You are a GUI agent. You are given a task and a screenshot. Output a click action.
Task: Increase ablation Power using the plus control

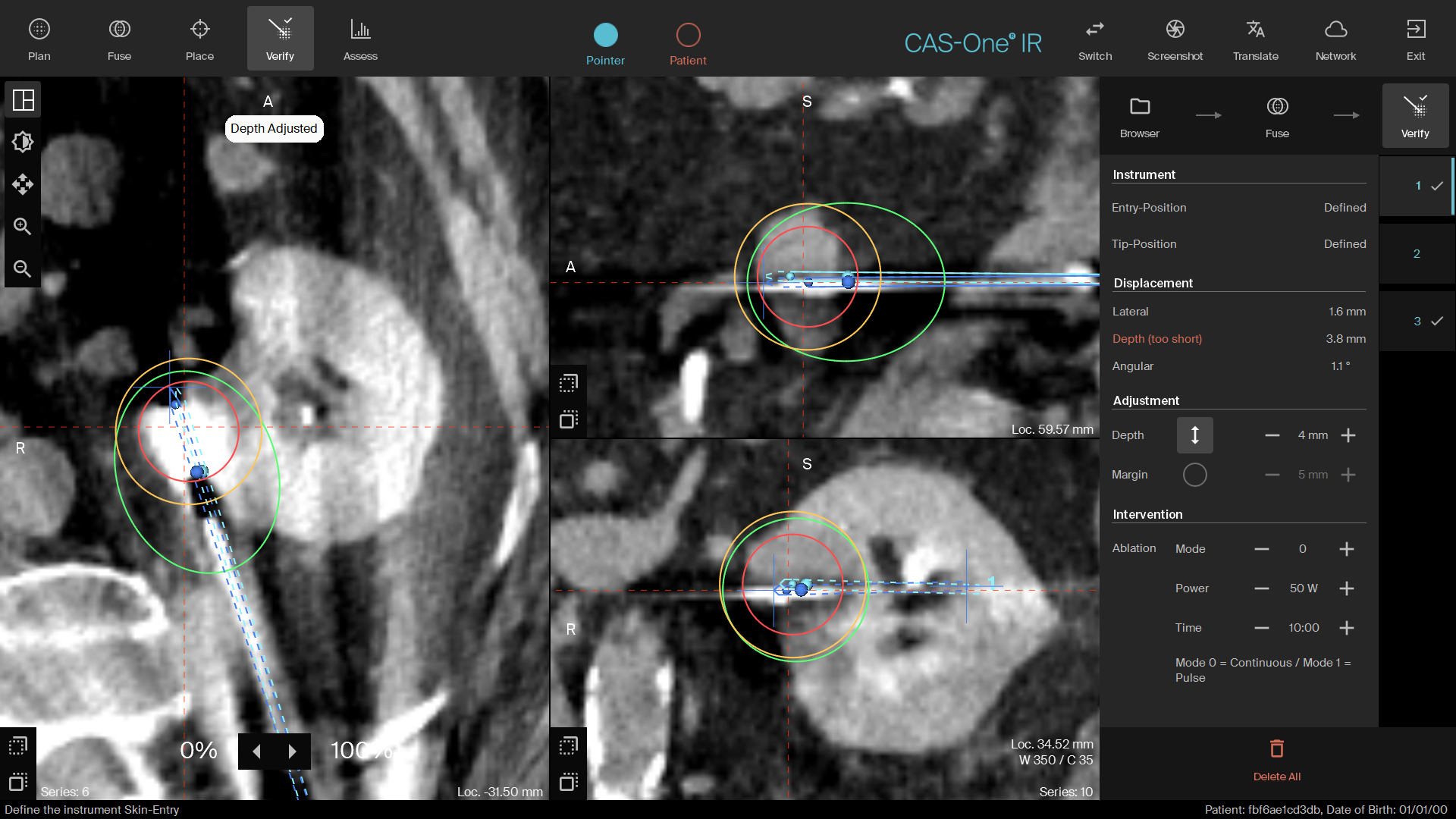1348,588
